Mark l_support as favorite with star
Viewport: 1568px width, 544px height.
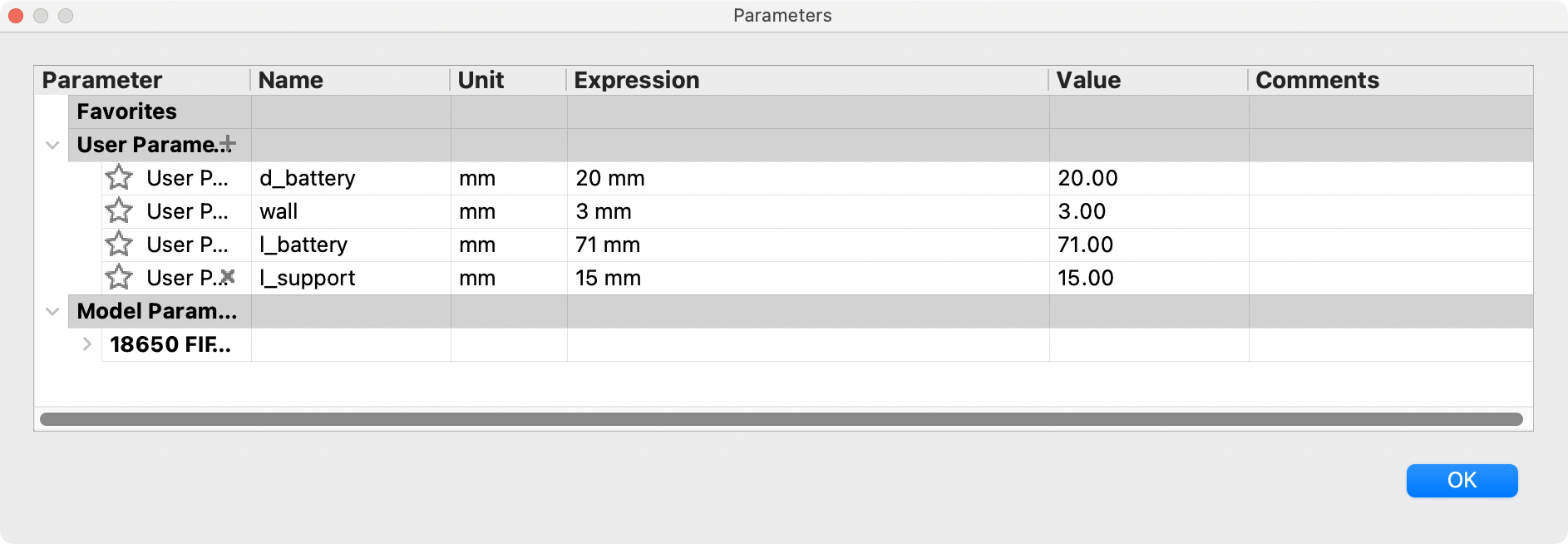click(119, 277)
